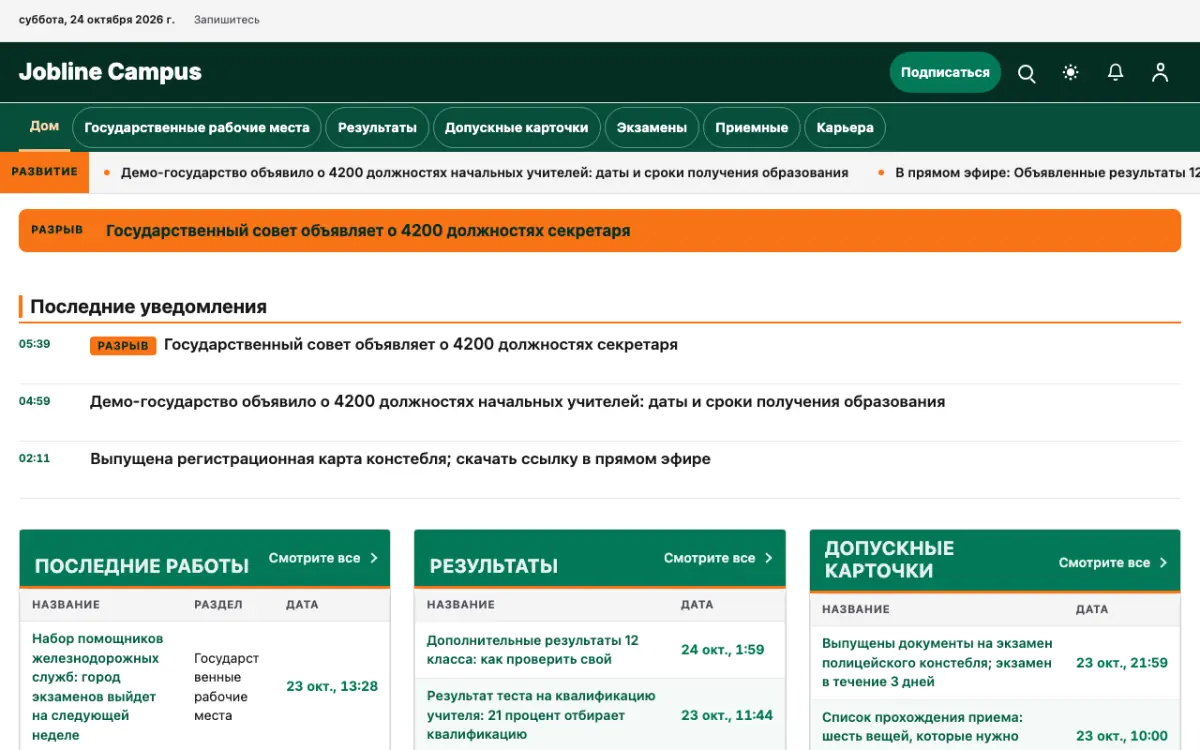Open ticker item about 4200 должностях начальных учителей

[x=484, y=172]
